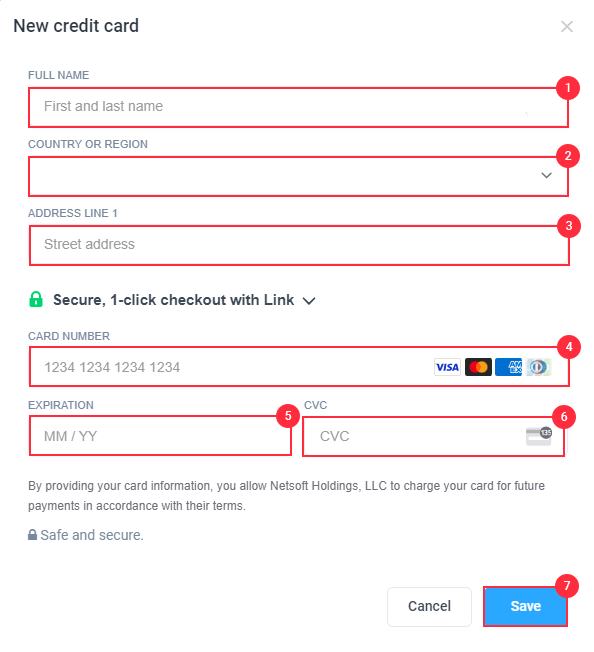Click red annotation badge number 1
594x652 pixels.
568,88
